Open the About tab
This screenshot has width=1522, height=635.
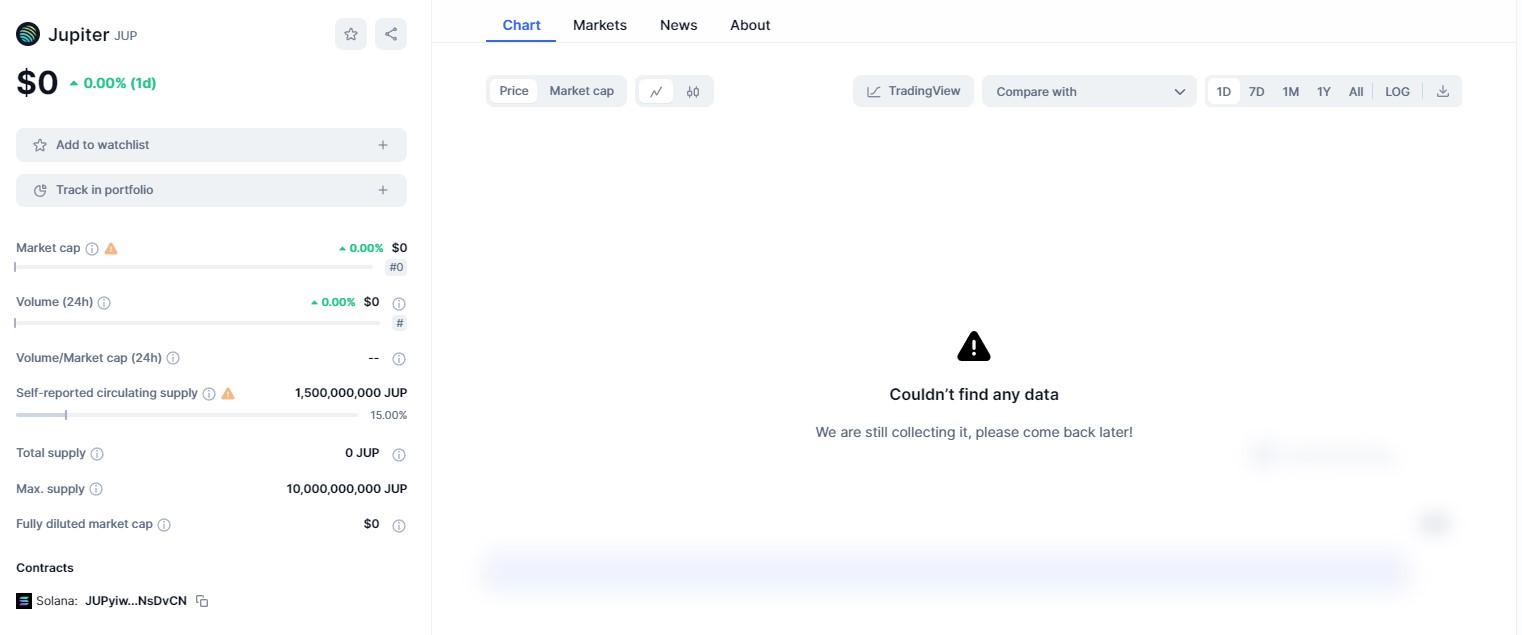click(x=750, y=25)
